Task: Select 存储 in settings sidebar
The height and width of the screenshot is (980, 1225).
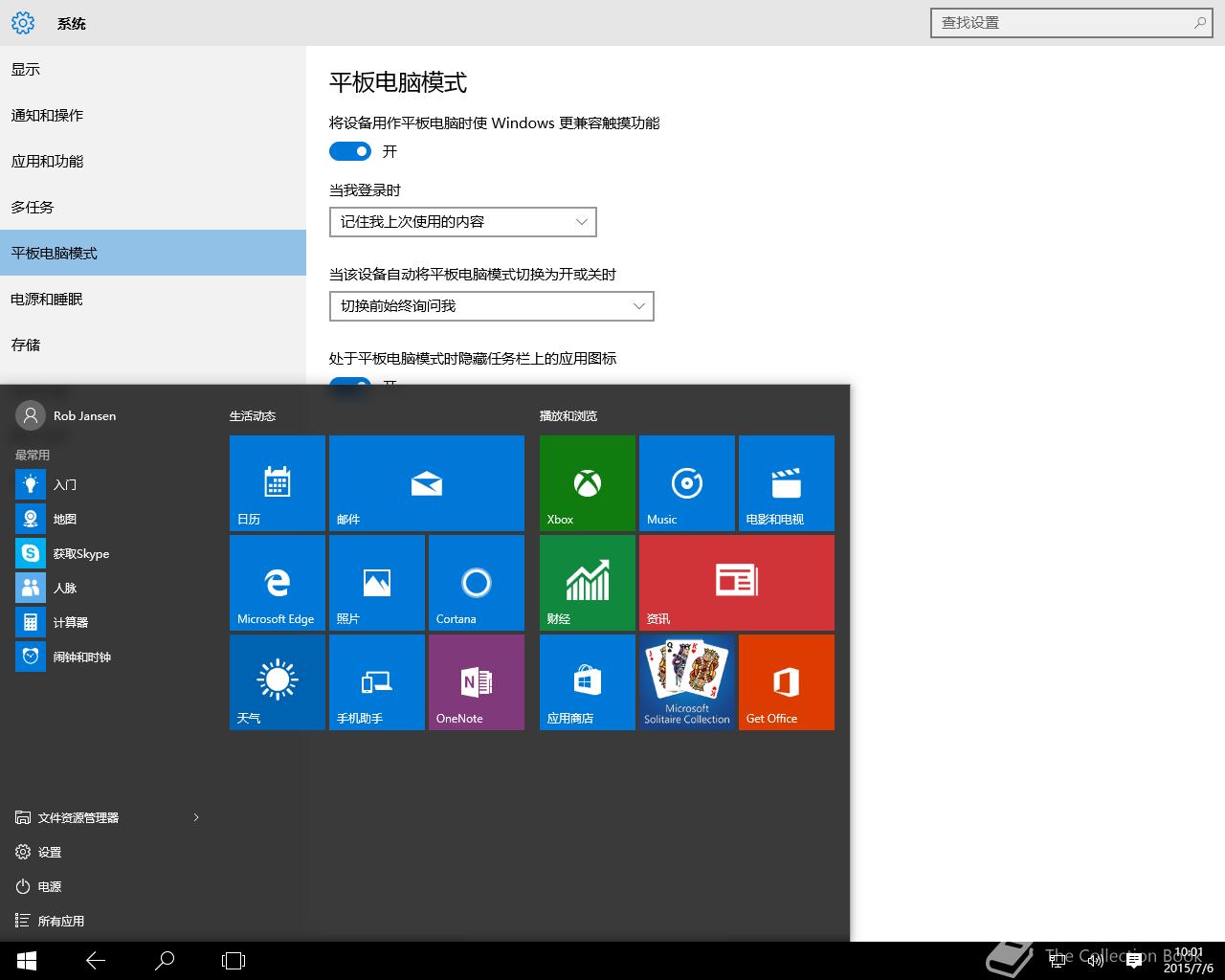Action: tap(153, 345)
